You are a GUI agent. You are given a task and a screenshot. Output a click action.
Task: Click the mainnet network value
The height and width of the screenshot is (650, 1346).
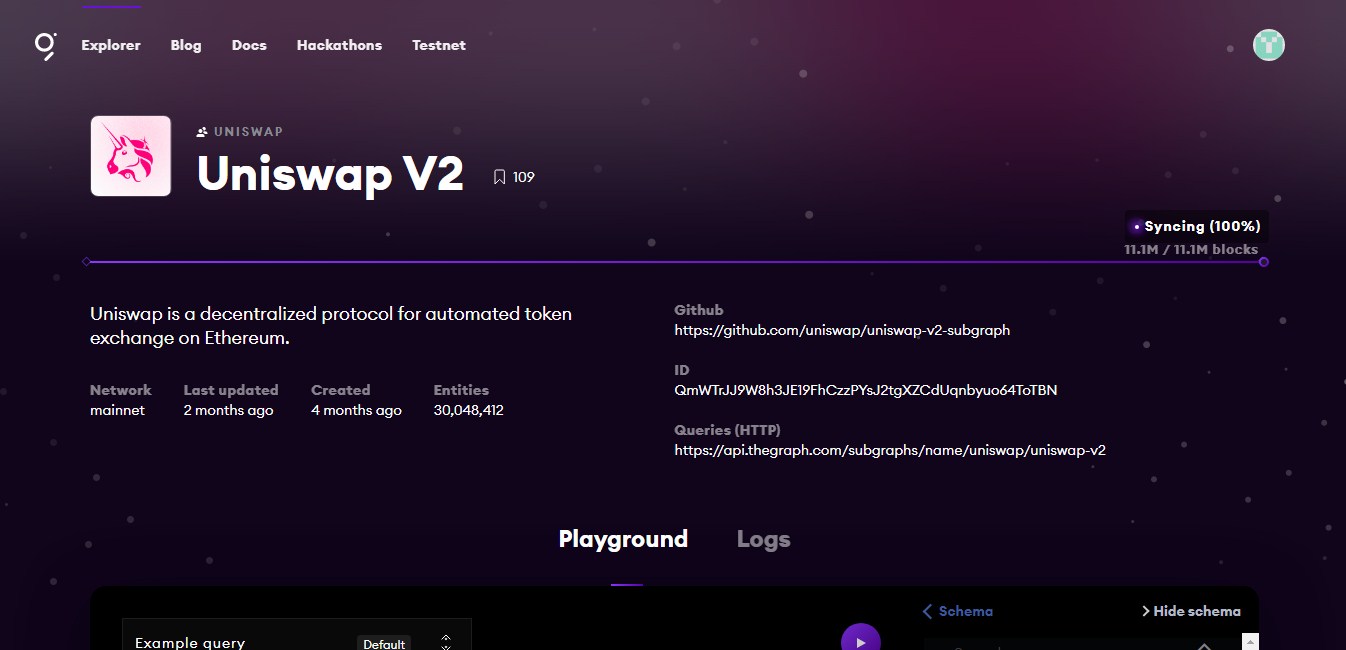[117, 410]
